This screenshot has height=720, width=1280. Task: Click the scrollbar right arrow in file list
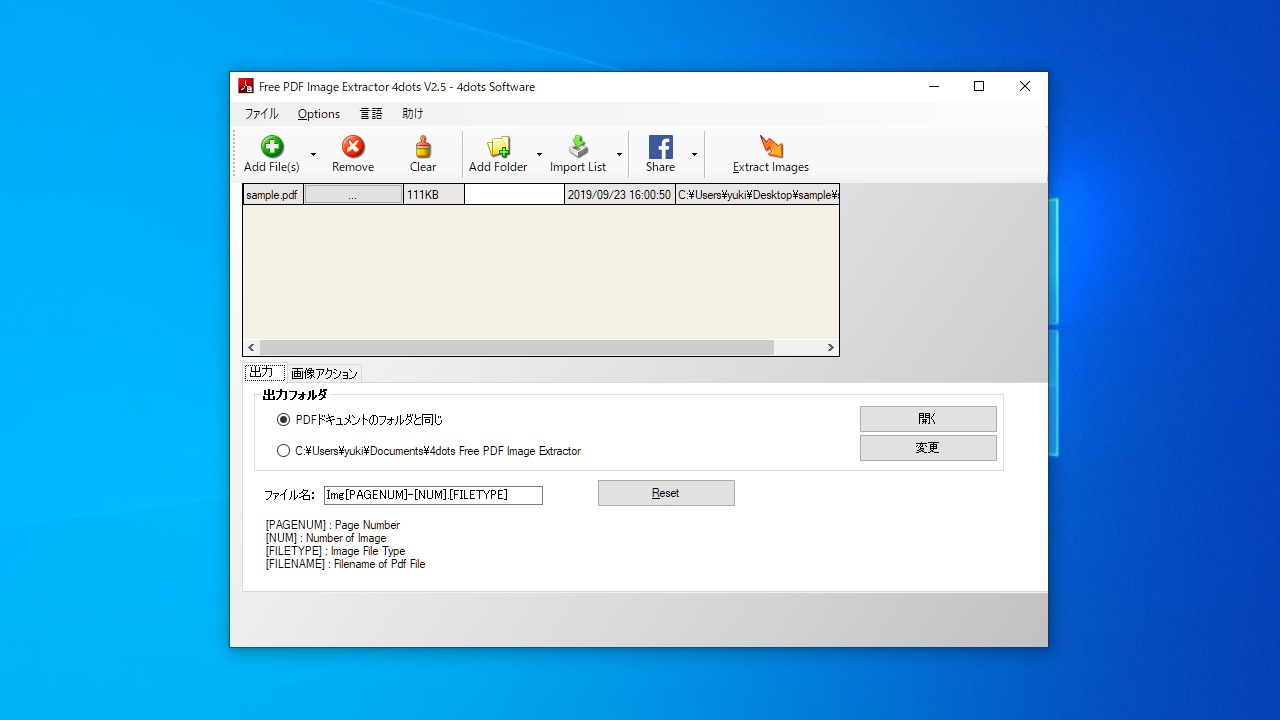830,348
